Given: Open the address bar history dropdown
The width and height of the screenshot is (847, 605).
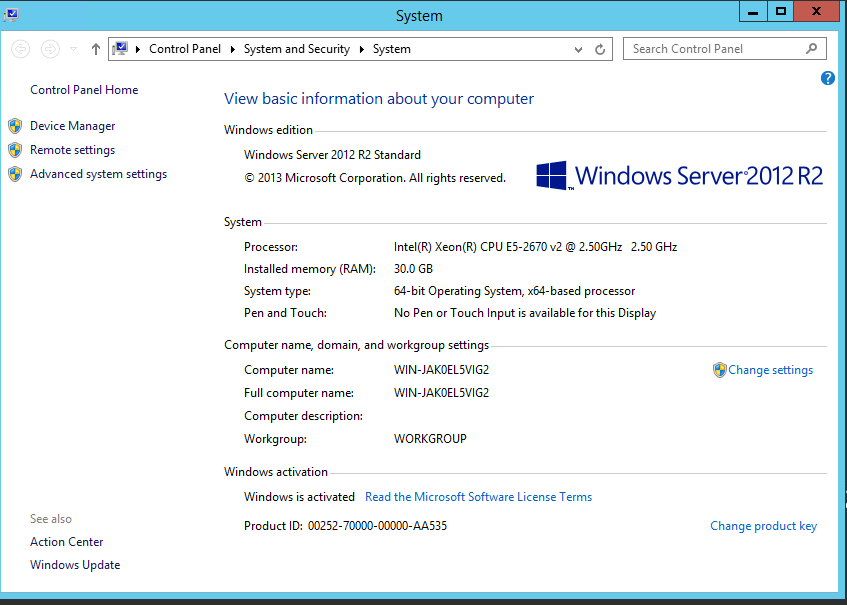Looking at the screenshot, I should click(579, 50).
